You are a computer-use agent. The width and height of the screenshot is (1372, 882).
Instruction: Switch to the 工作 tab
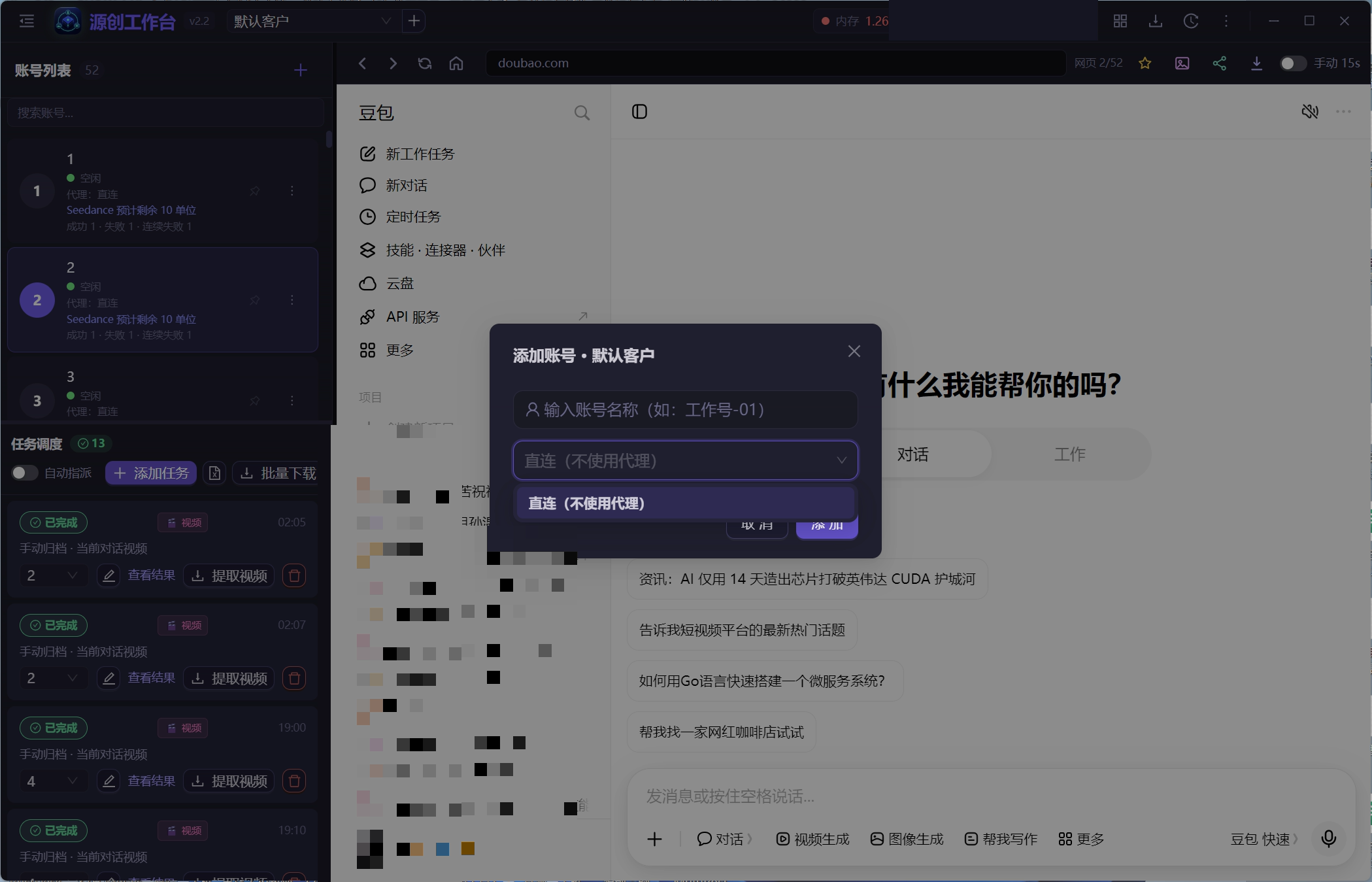point(1069,454)
